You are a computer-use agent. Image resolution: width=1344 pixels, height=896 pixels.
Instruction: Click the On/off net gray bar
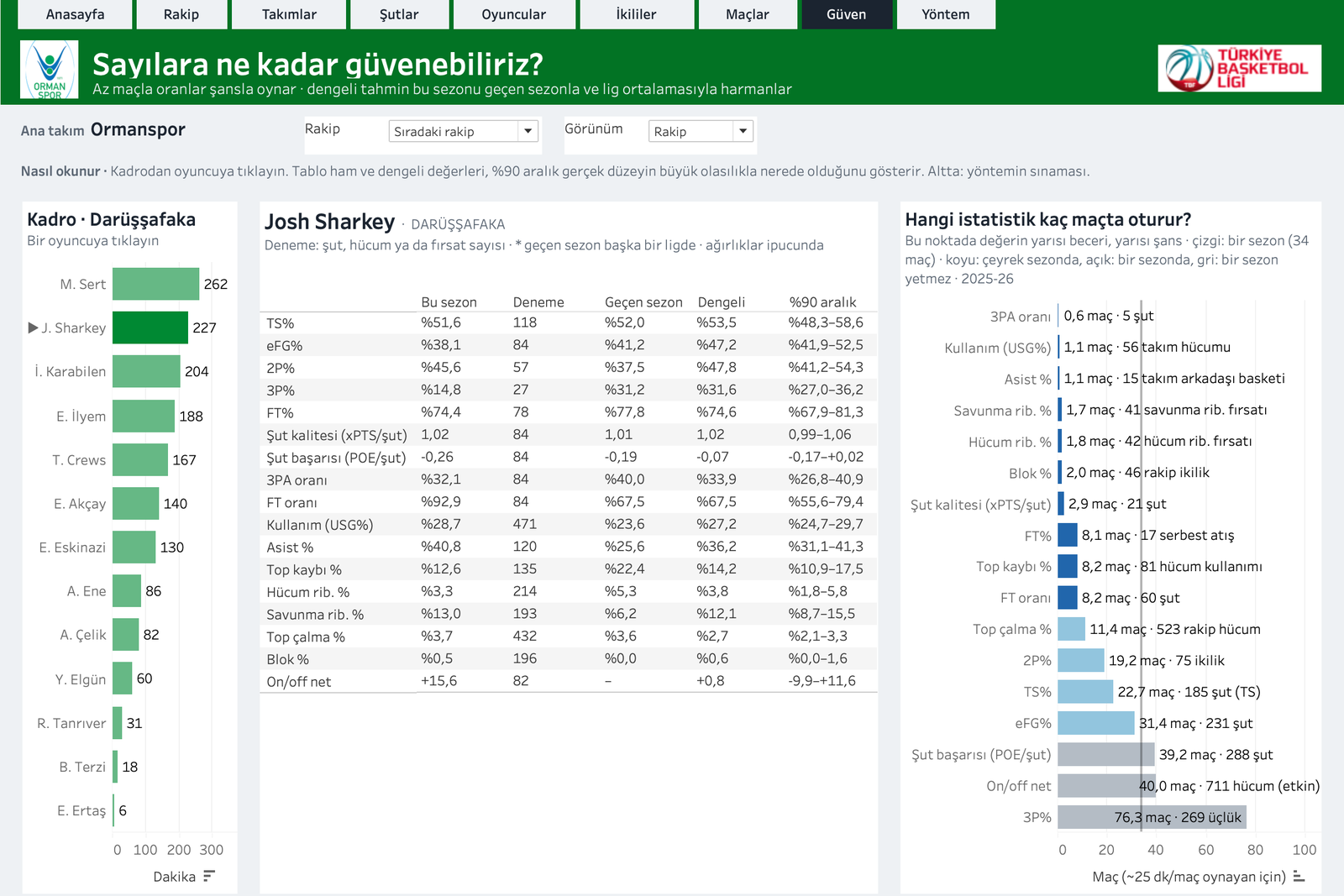pos(1107,786)
